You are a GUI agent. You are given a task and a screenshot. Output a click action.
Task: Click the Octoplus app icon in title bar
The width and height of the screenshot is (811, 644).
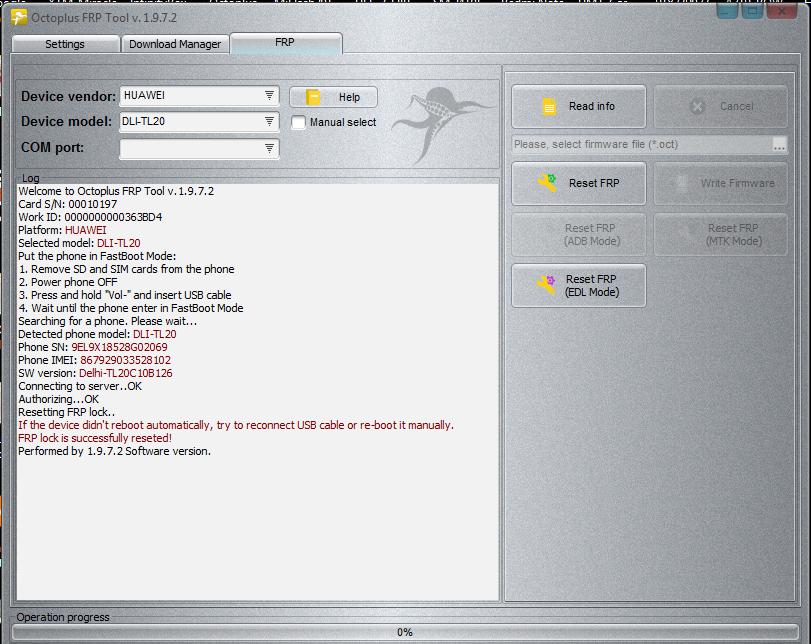pos(18,17)
